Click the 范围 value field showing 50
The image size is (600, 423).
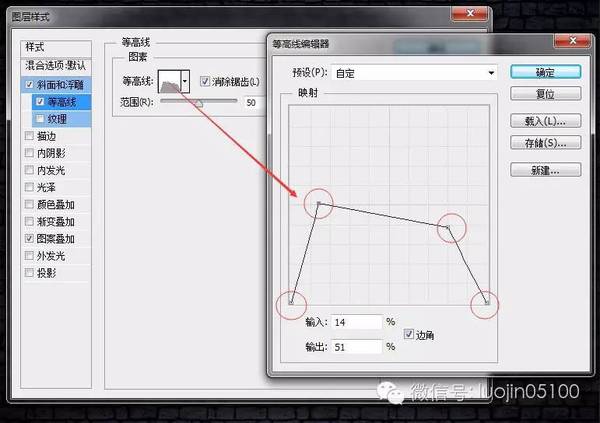(x=255, y=103)
